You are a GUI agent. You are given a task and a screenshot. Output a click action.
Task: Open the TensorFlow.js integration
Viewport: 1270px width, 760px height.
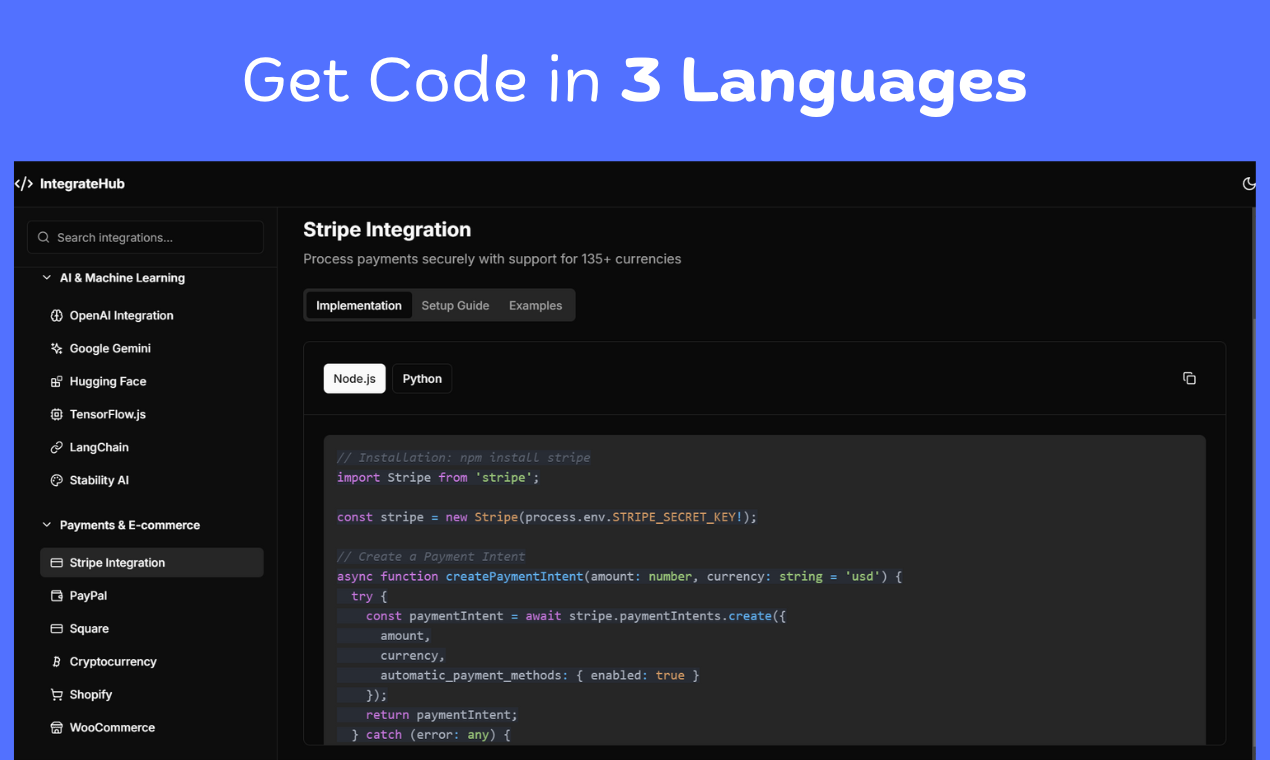[152, 415]
